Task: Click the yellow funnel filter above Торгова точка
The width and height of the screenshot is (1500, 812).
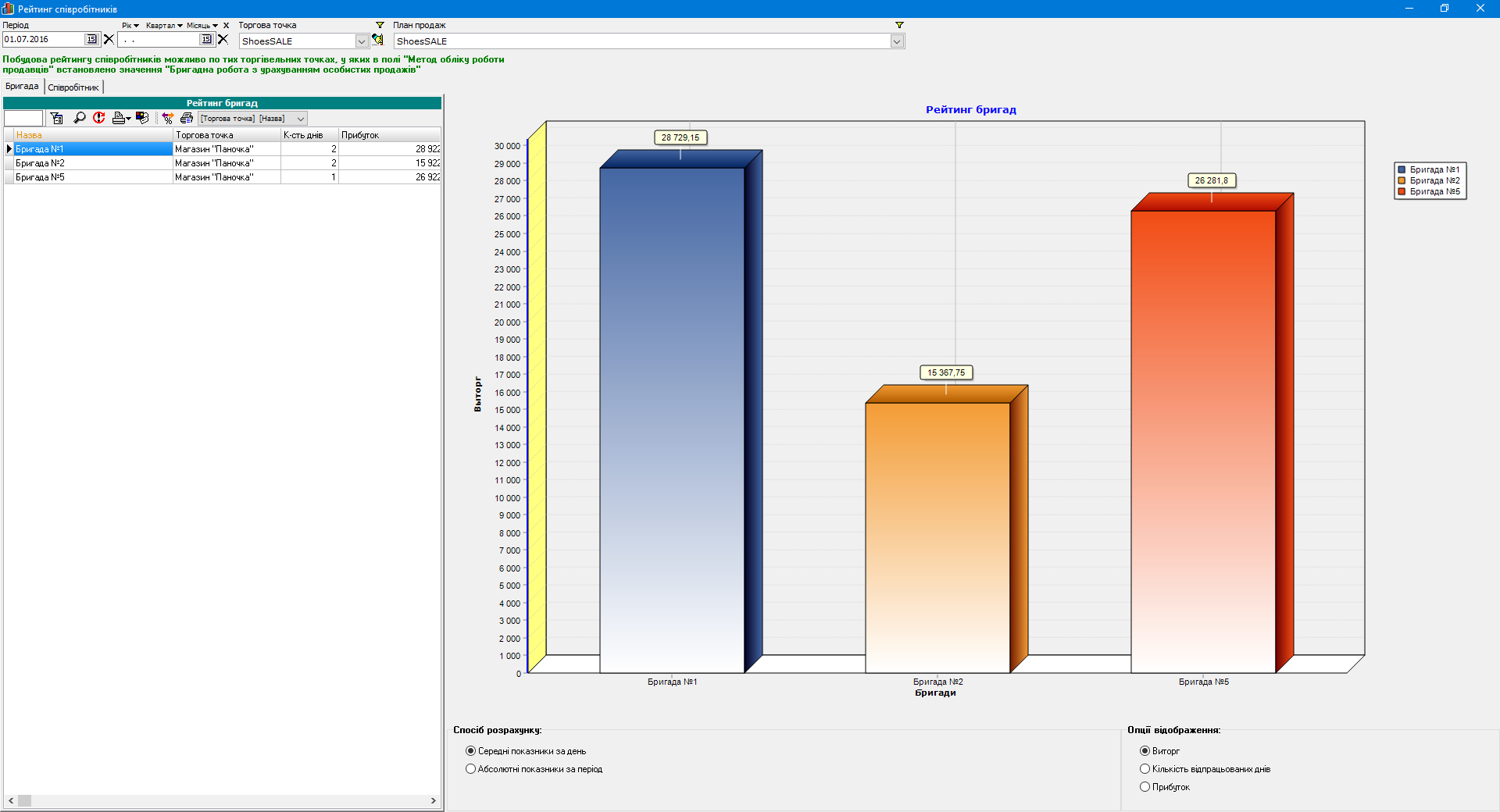Action: click(380, 25)
